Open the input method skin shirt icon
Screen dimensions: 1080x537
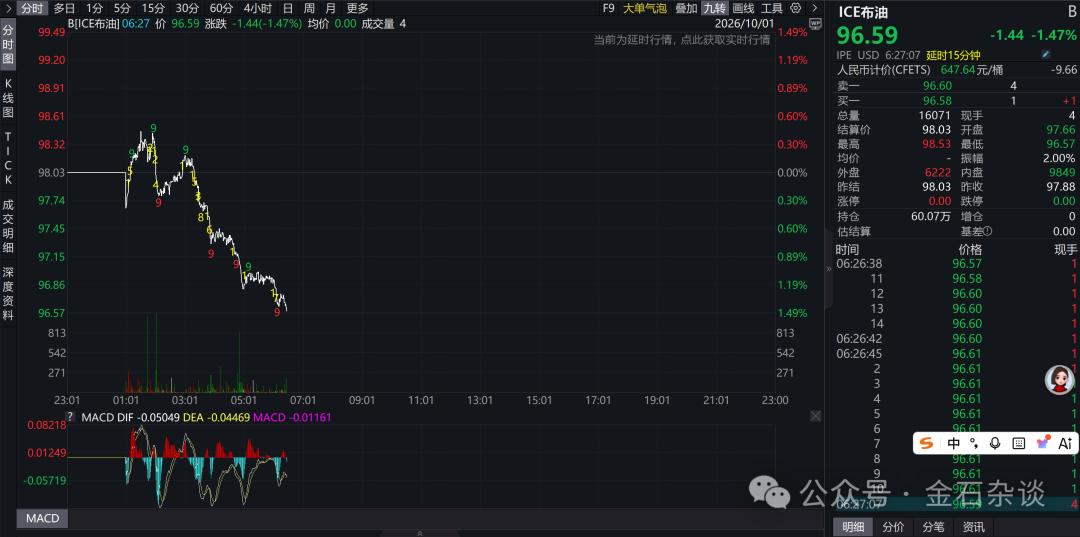click(x=1043, y=443)
